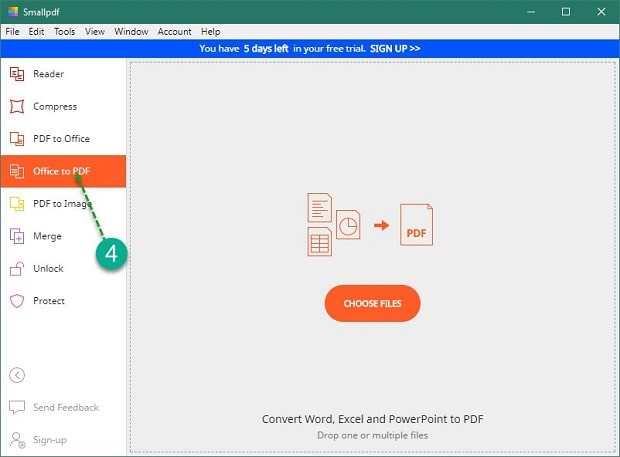Open the Account menu
This screenshot has height=457, width=620.
pyautogui.click(x=174, y=32)
